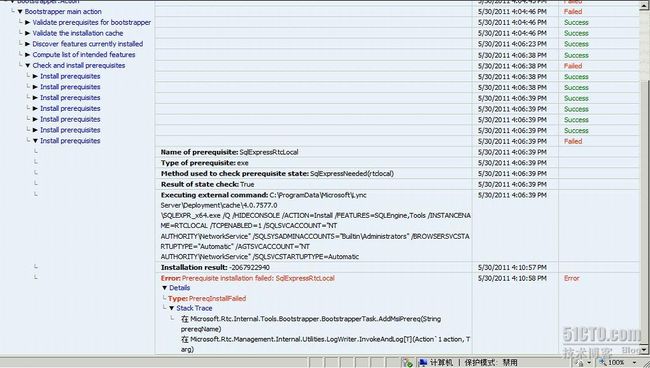Collapse the Details disclosure triangle
This screenshot has height=368, width=650.
pos(165,288)
